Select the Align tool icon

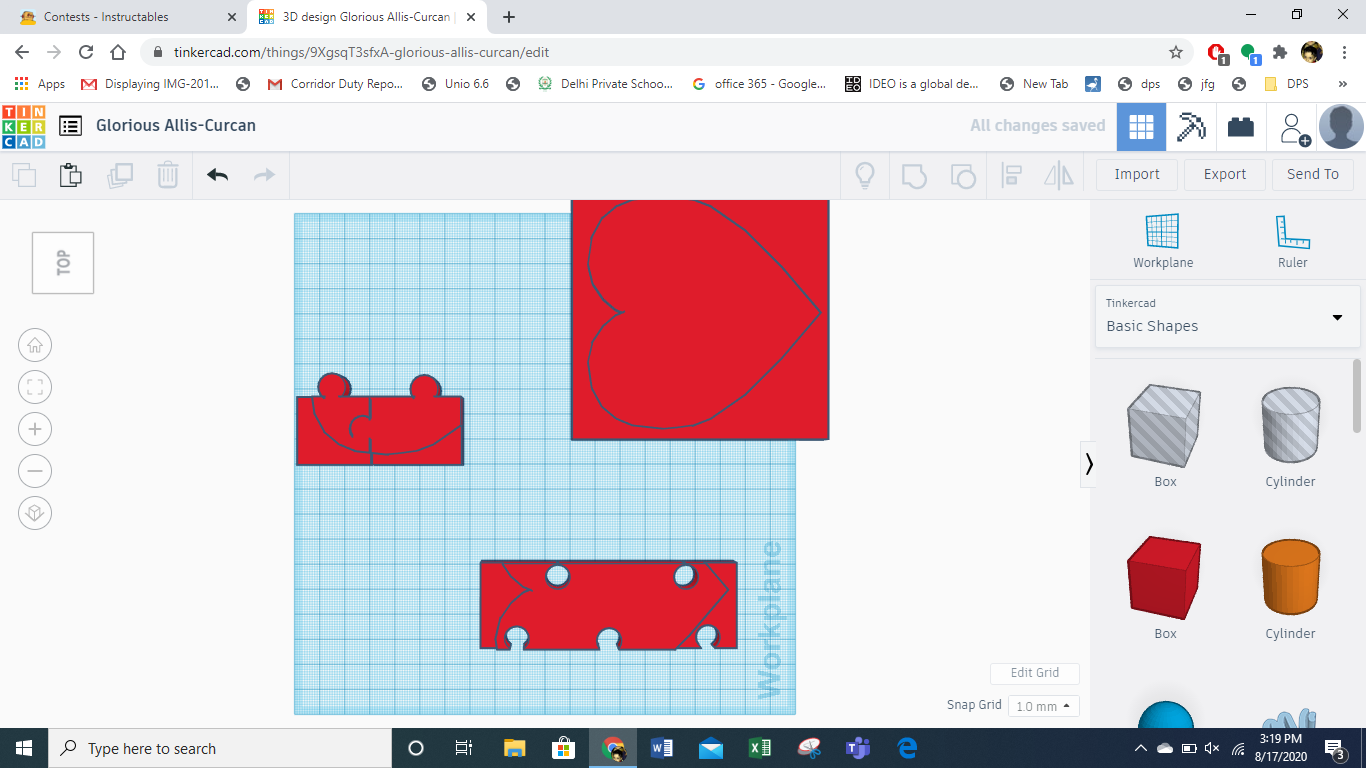[x=1011, y=175]
